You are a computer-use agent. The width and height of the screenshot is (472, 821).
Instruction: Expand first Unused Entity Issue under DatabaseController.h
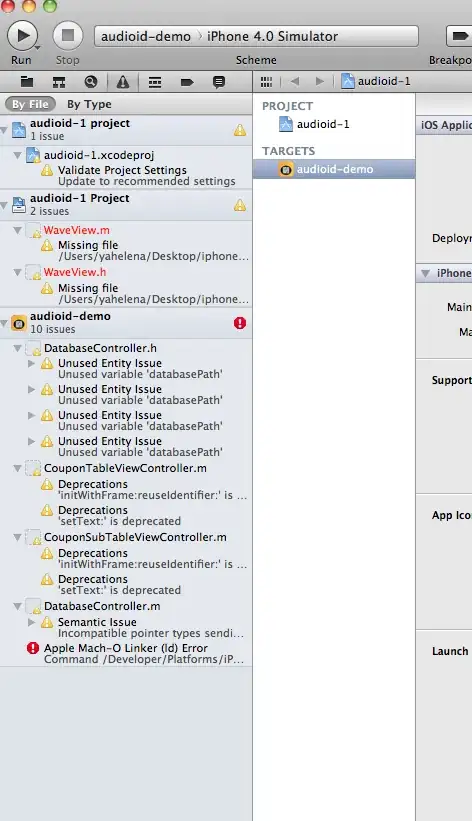pyautogui.click(x=31, y=363)
